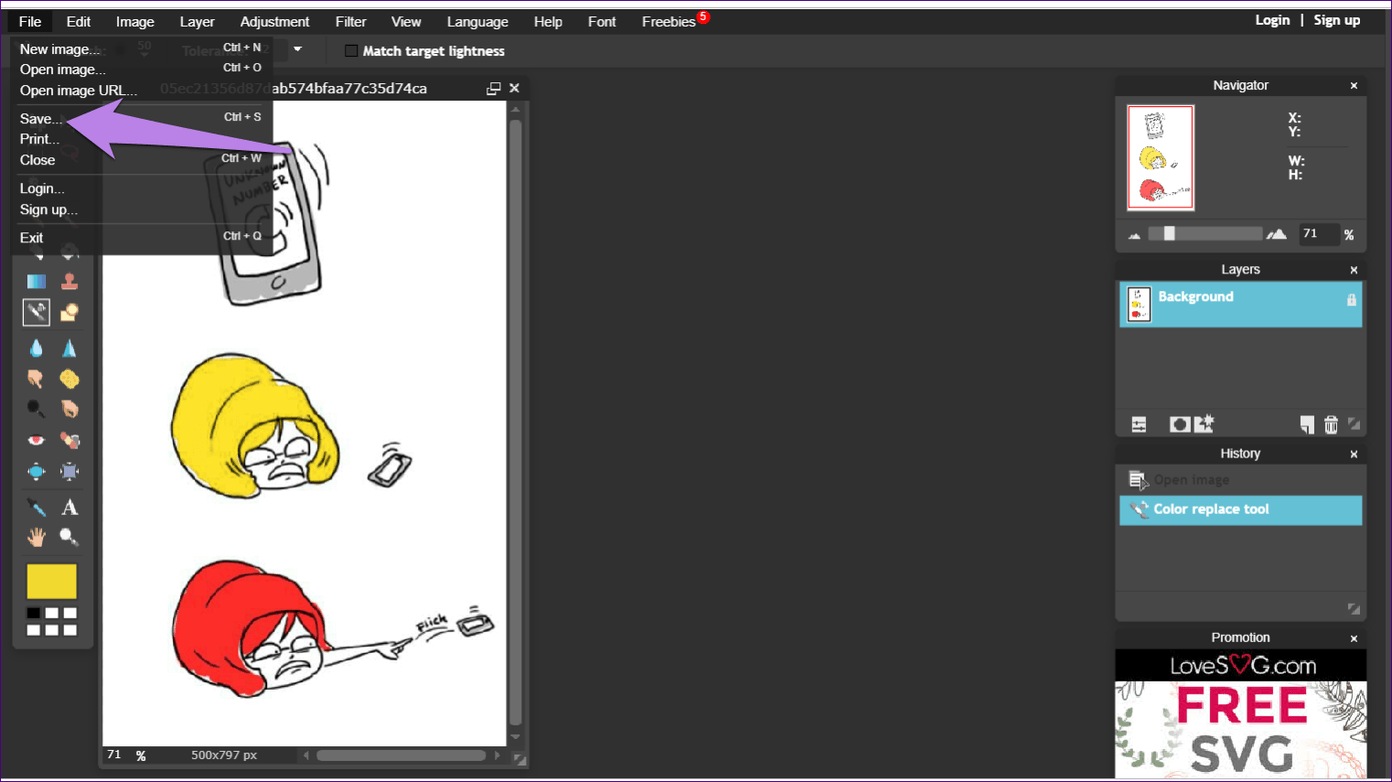
Task: Open the Layer menu
Action: pos(197,21)
